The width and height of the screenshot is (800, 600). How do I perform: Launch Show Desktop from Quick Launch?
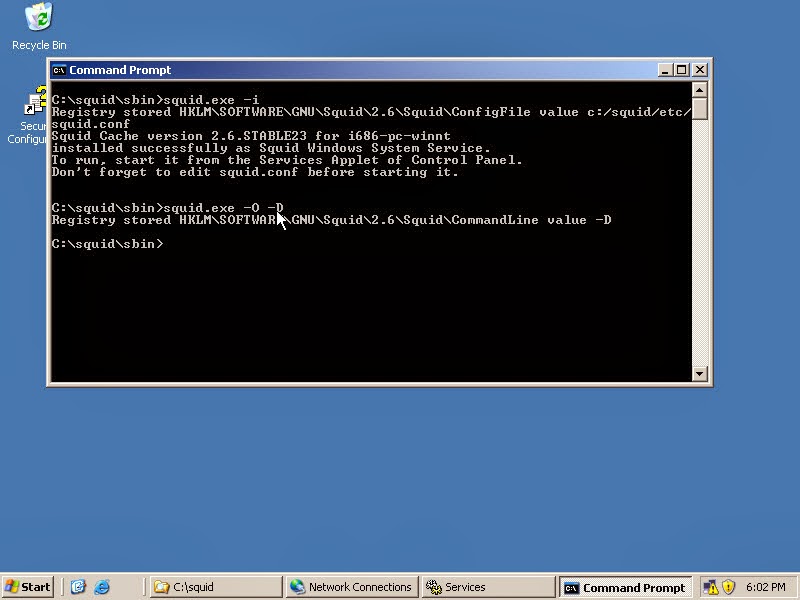click(78, 587)
